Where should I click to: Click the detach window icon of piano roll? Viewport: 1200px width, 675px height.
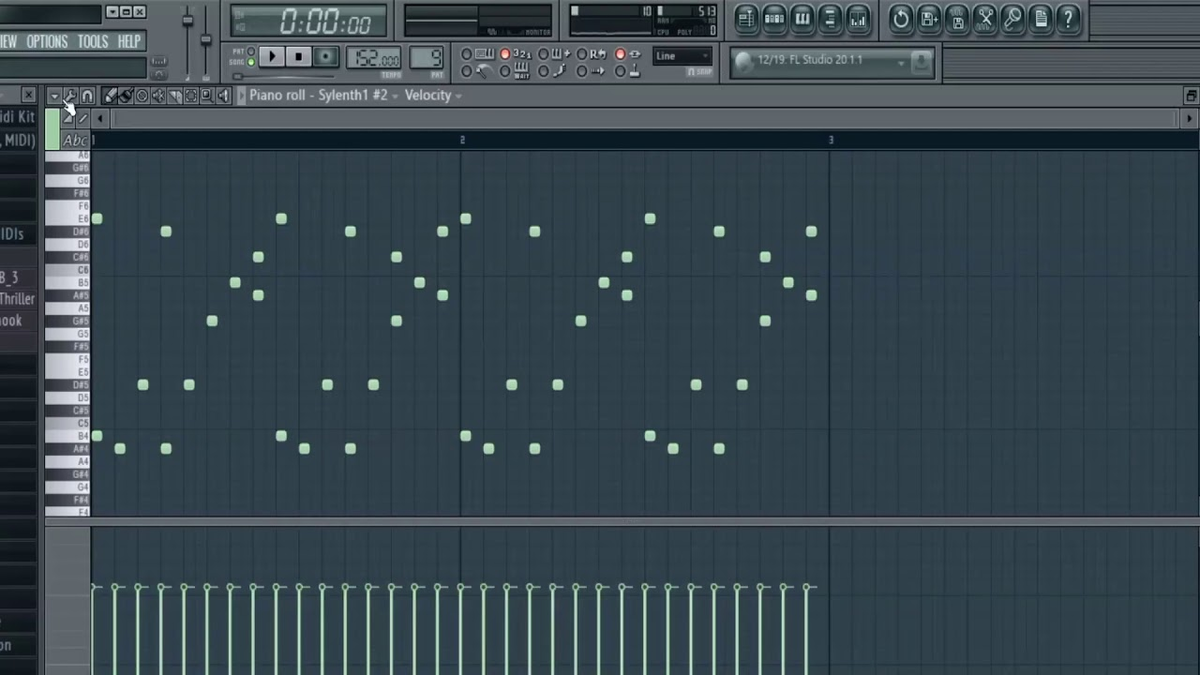tap(1191, 96)
